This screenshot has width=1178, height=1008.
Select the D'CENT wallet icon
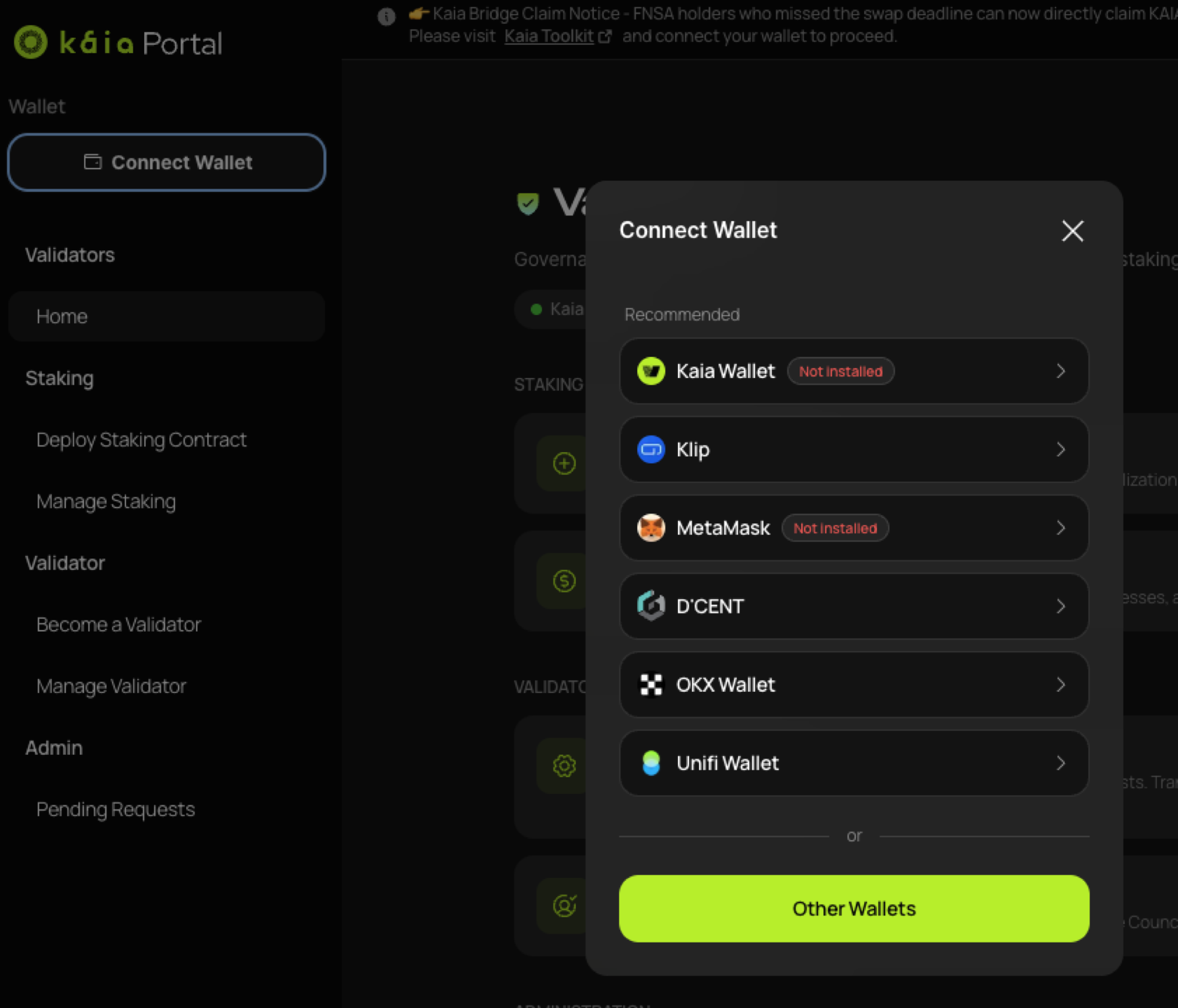pos(650,606)
